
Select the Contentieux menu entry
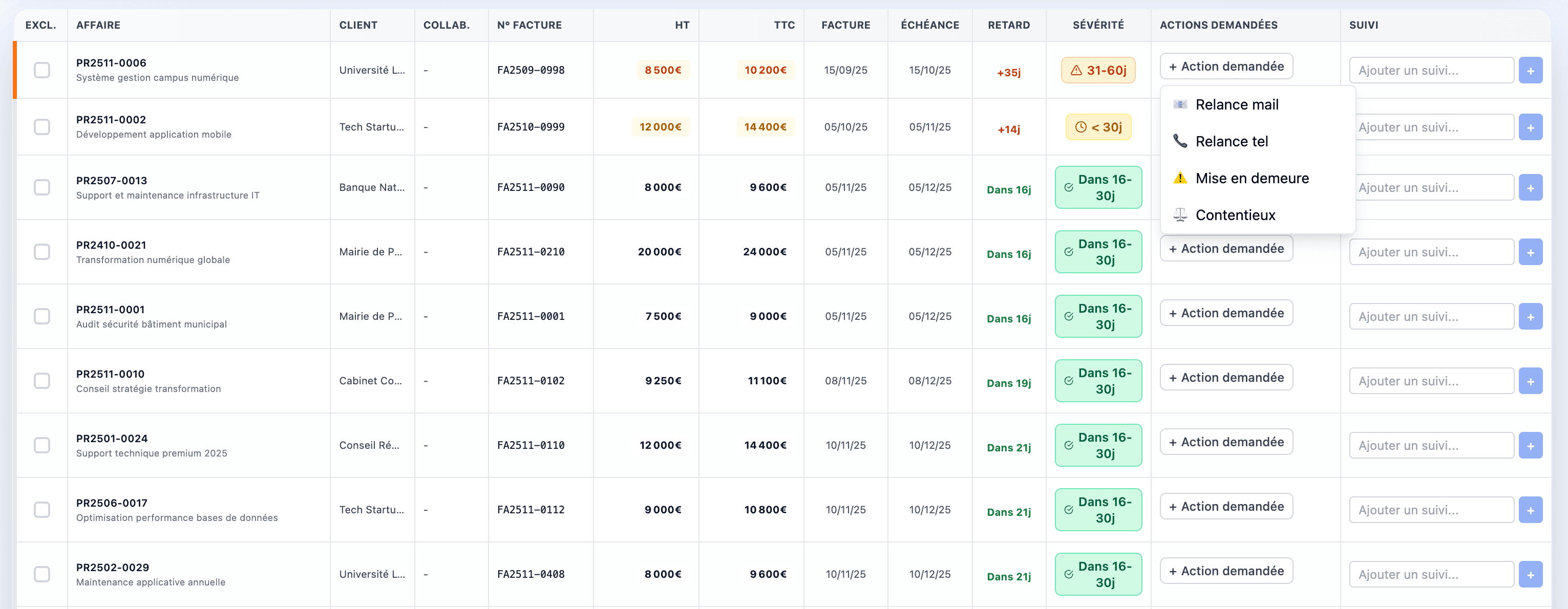(x=1235, y=215)
